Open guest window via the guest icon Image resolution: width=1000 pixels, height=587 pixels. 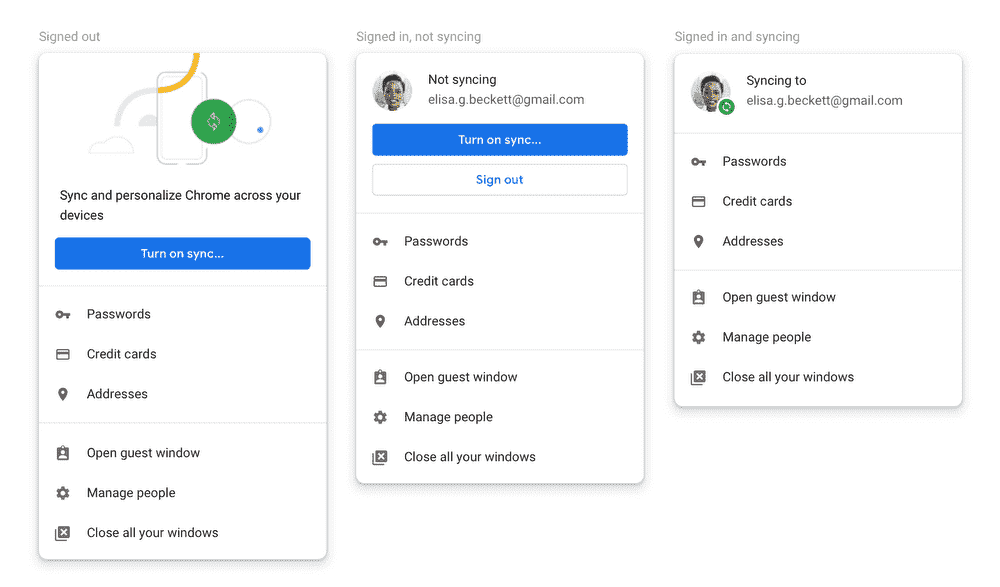pos(63,453)
